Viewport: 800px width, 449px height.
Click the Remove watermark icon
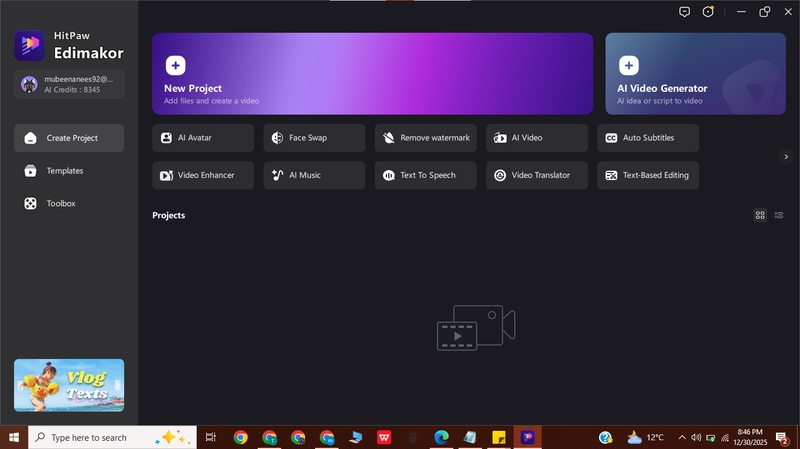(389, 138)
